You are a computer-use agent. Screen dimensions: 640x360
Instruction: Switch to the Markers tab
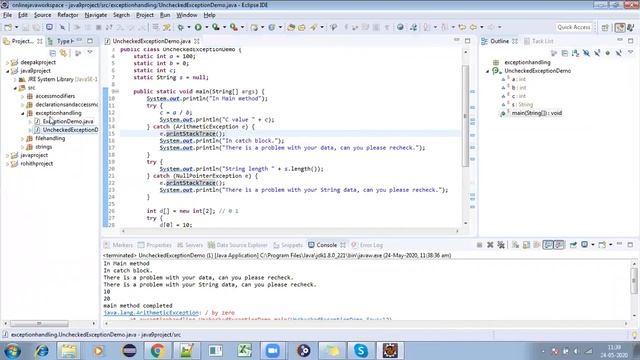click(118, 245)
